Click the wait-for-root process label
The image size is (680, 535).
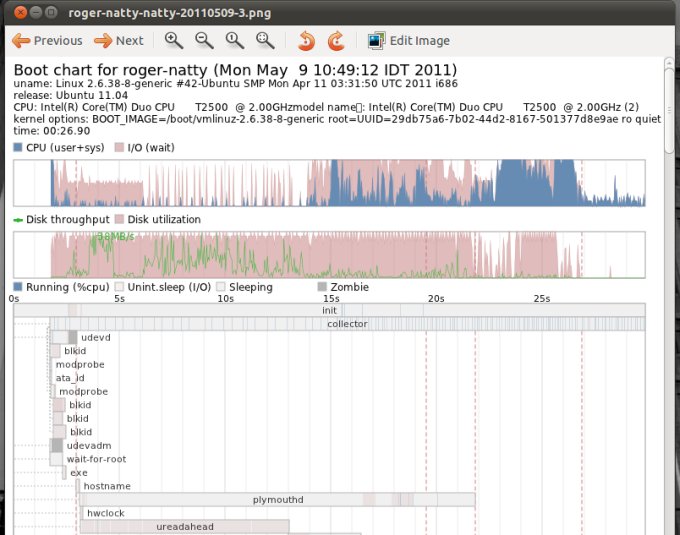pyautogui.click(x=96, y=459)
